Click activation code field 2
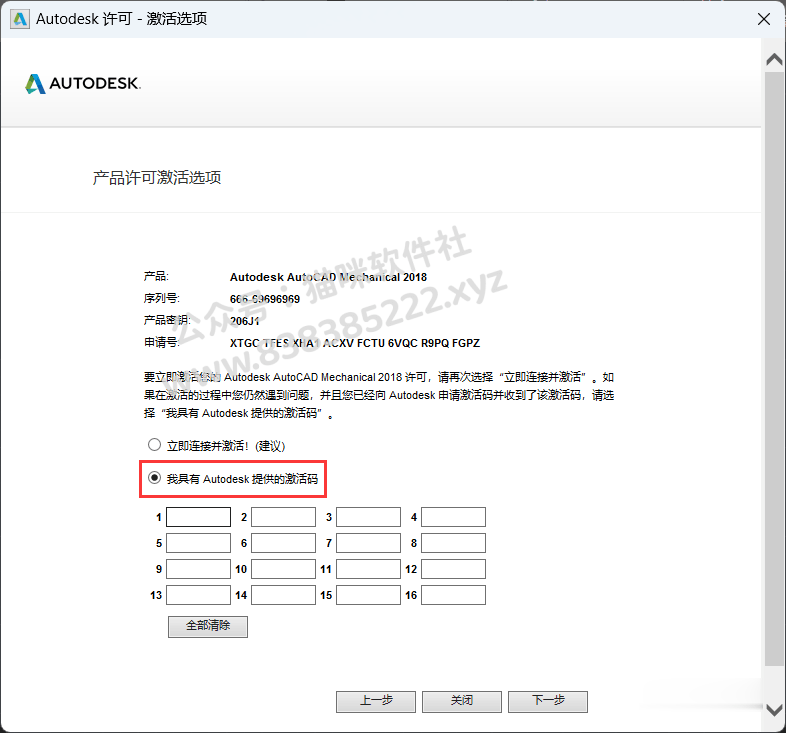Viewport: 786px width, 733px height. pos(283,517)
